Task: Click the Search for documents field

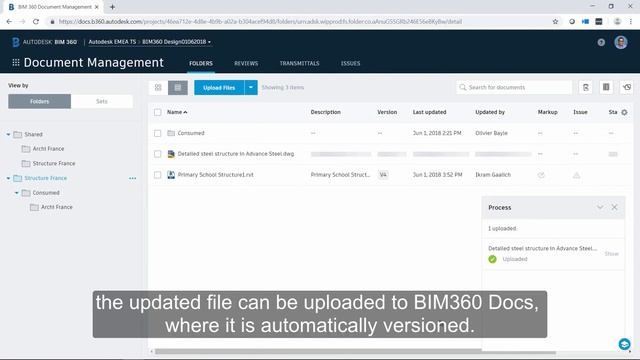Action: [514, 87]
